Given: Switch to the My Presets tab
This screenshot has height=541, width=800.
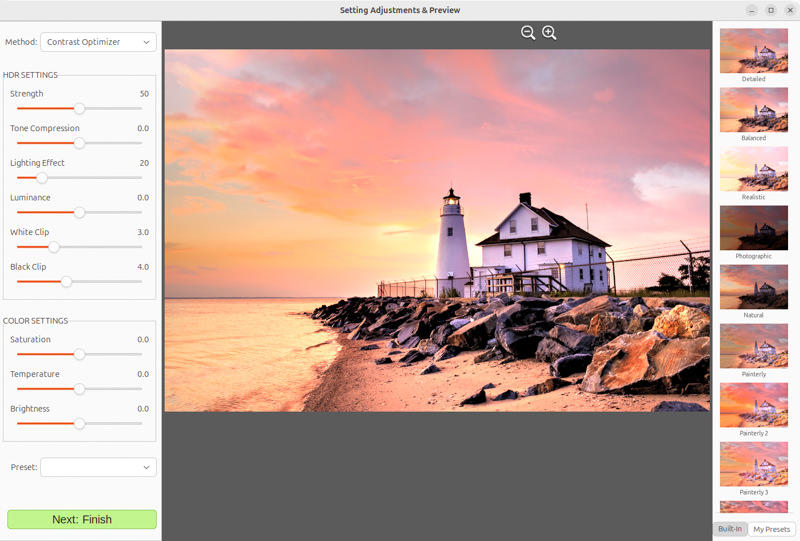Looking at the screenshot, I should 771,529.
